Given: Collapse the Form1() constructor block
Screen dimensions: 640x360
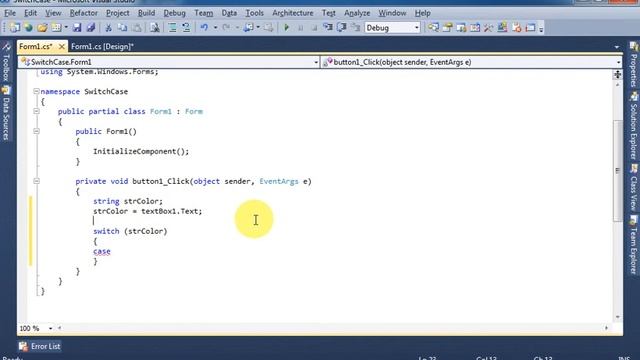Looking at the screenshot, I should (36, 131).
